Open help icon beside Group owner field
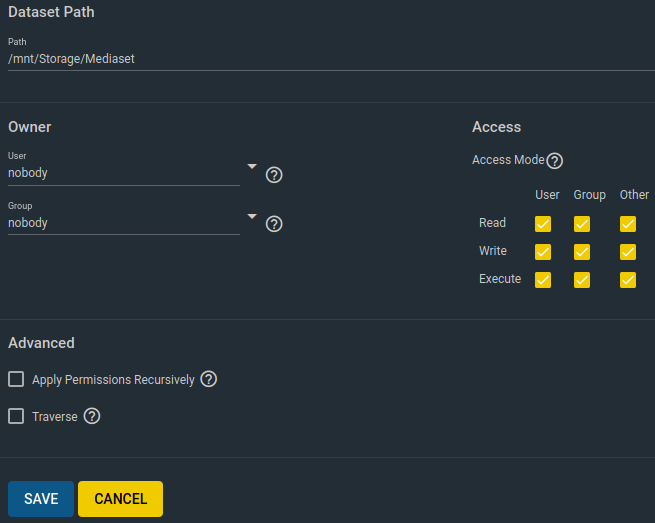 point(274,224)
